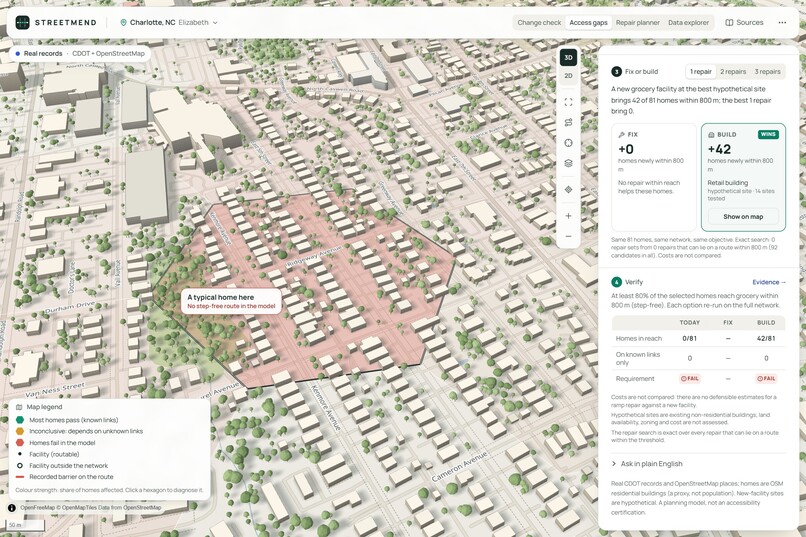Click the book icon beside Sources
Viewport: 806px width, 537px height.
729,23
